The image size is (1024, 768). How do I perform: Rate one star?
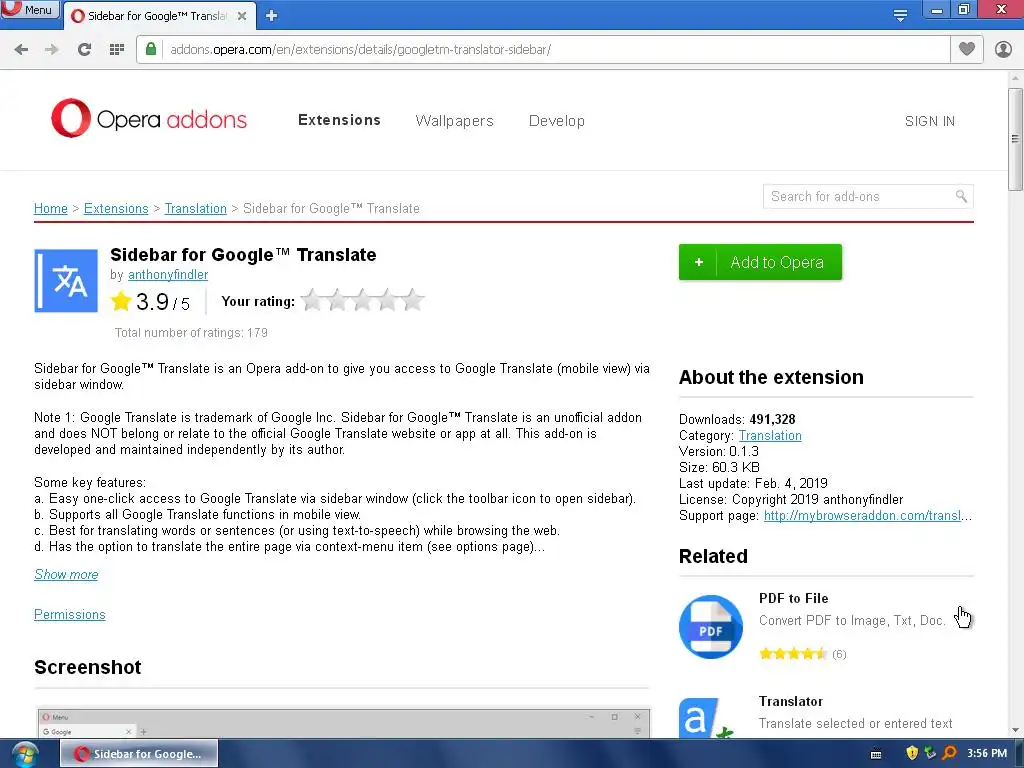[x=312, y=300]
